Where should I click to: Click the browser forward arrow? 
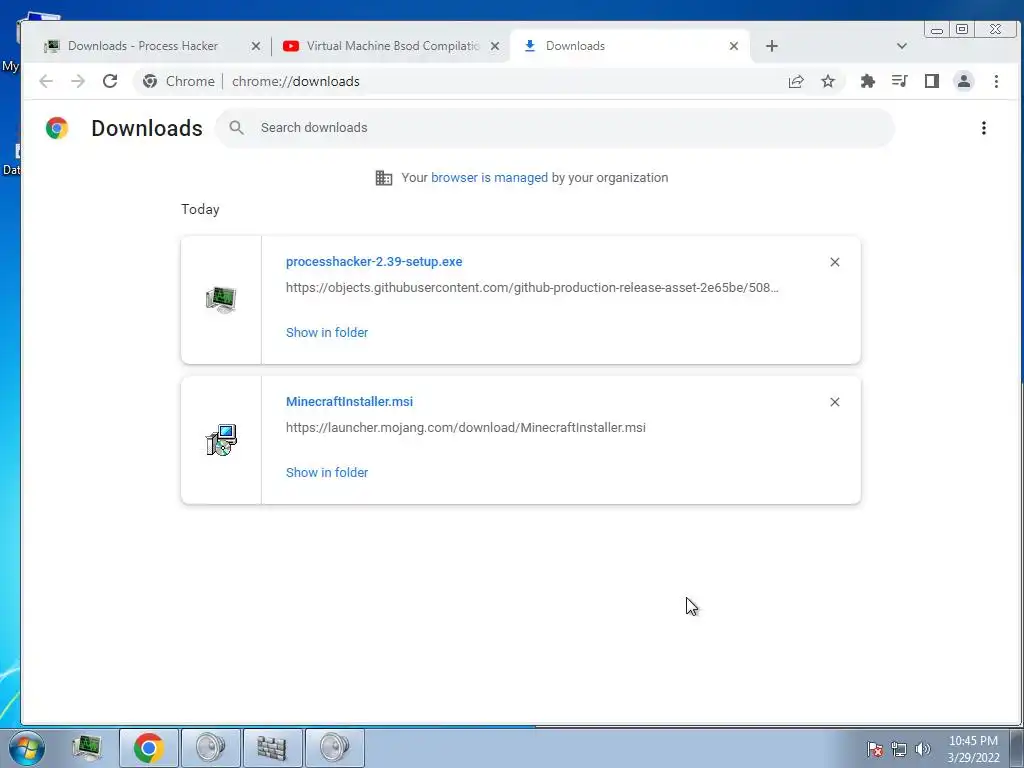click(78, 81)
